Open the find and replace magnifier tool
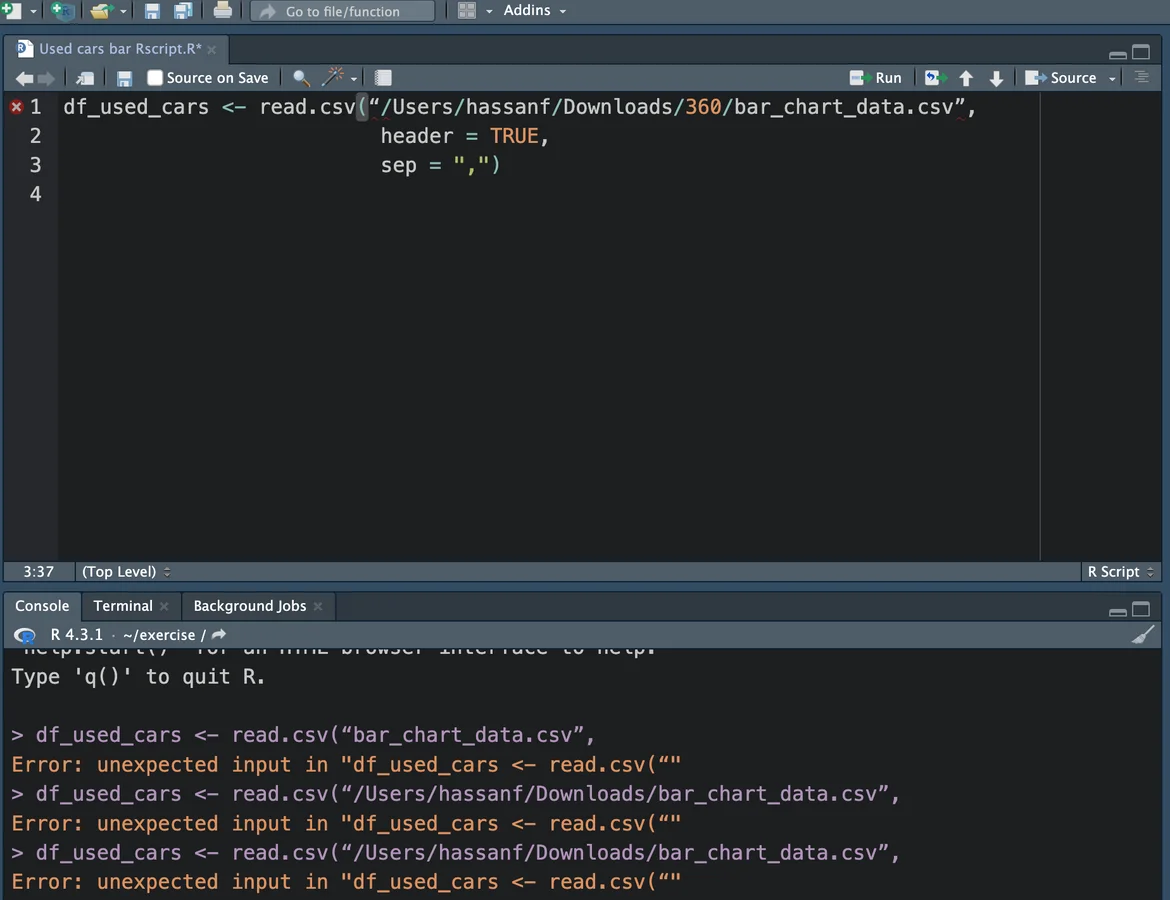The width and height of the screenshot is (1170, 900). tap(300, 78)
